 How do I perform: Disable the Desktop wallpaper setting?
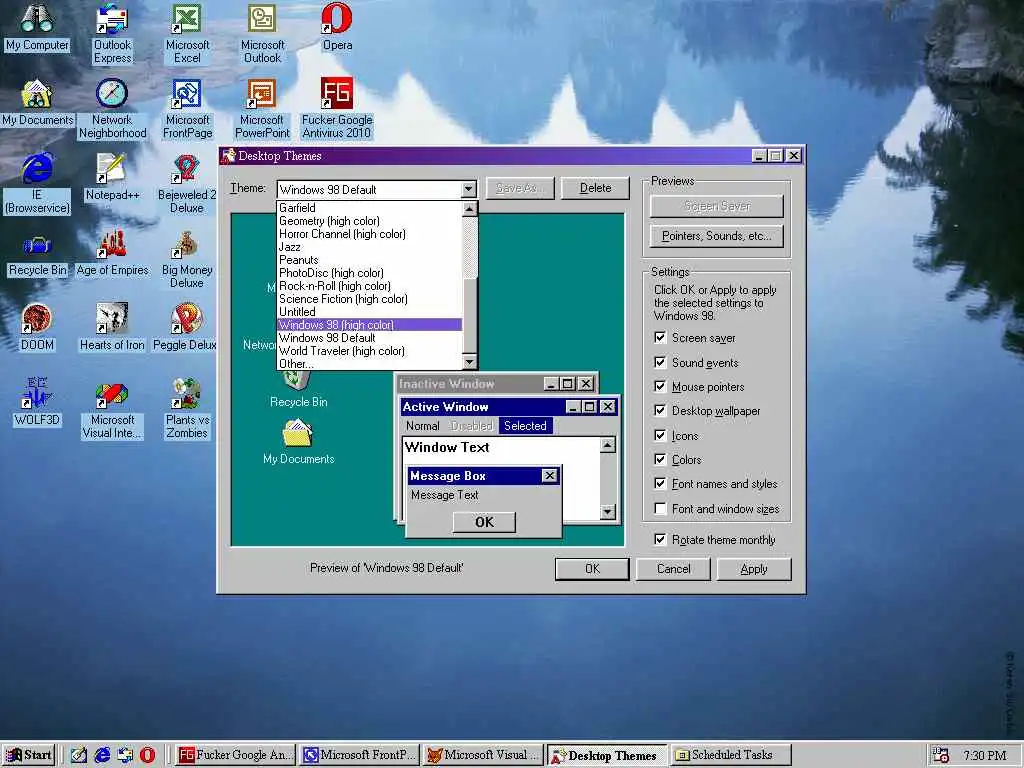click(x=660, y=410)
